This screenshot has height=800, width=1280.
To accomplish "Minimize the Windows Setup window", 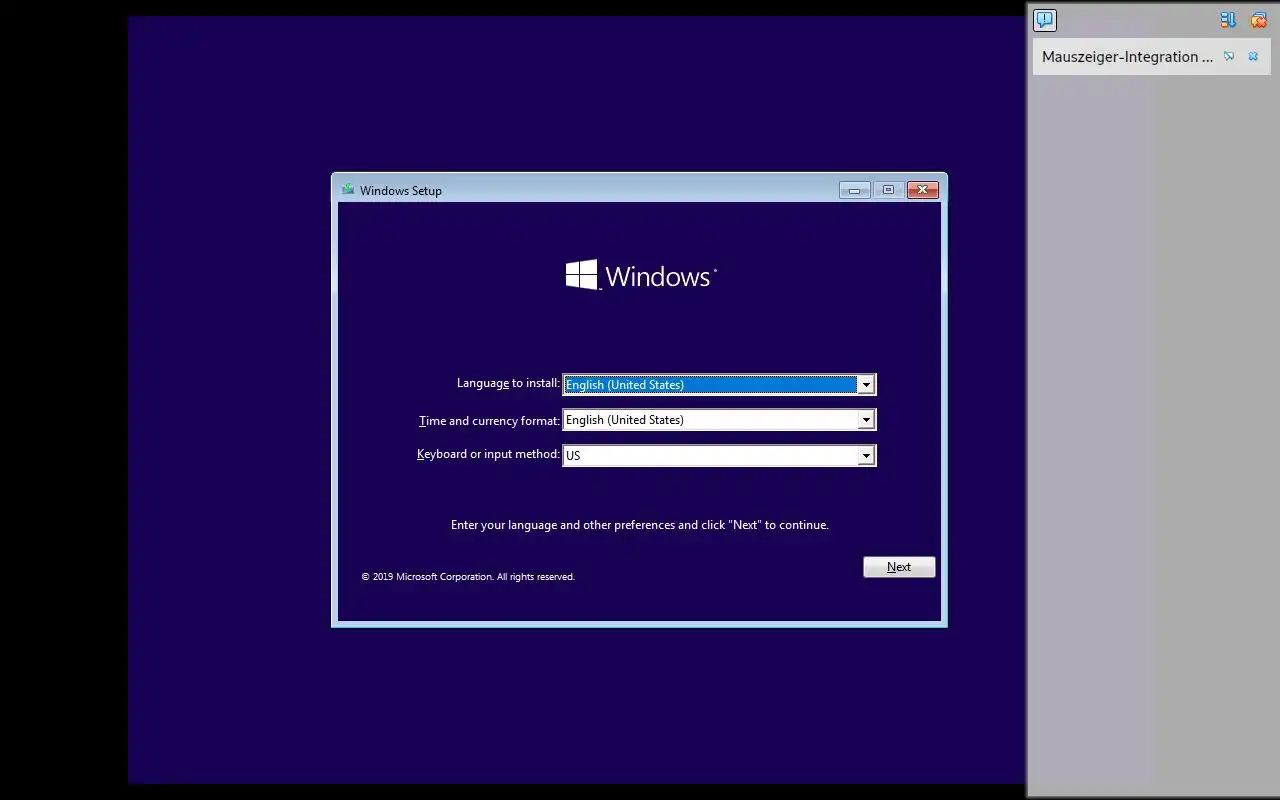I will tap(854, 190).
